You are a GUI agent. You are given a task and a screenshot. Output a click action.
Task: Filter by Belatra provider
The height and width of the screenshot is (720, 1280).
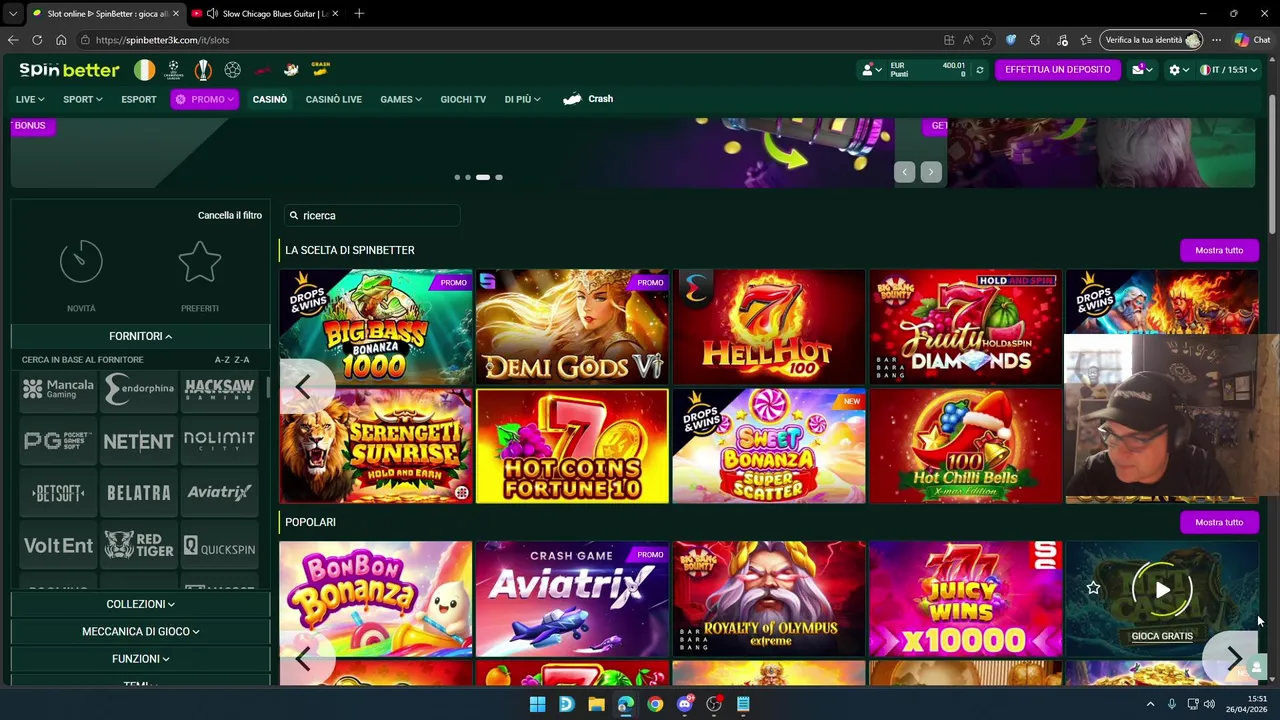tap(139, 493)
